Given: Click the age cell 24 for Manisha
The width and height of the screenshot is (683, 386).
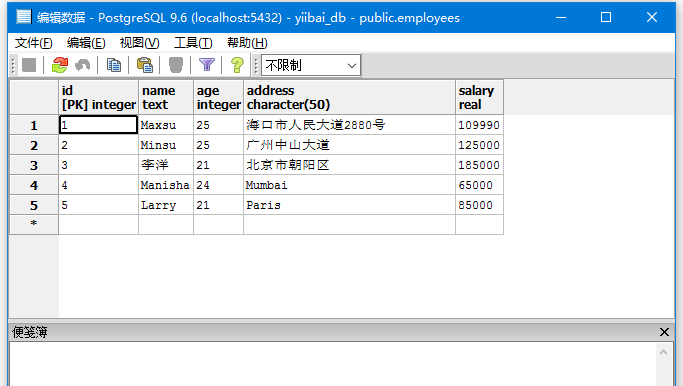Looking at the screenshot, I should coord(218,185).
